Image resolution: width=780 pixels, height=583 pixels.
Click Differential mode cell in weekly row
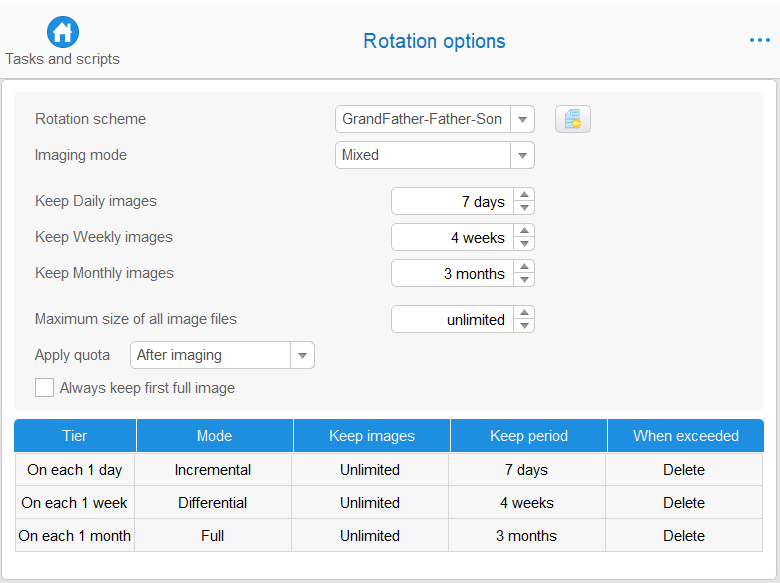214,503
